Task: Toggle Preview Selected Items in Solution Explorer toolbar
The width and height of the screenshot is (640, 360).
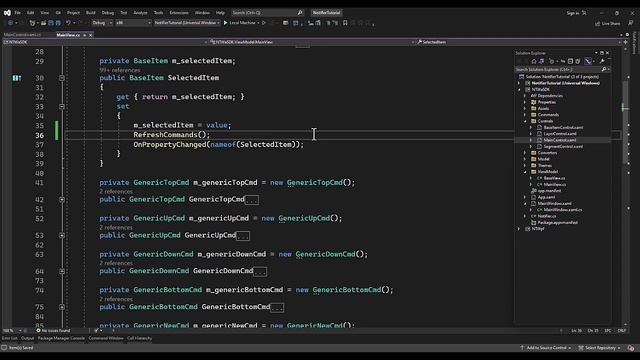Action: pyautogui.click(x=588, y=61)
